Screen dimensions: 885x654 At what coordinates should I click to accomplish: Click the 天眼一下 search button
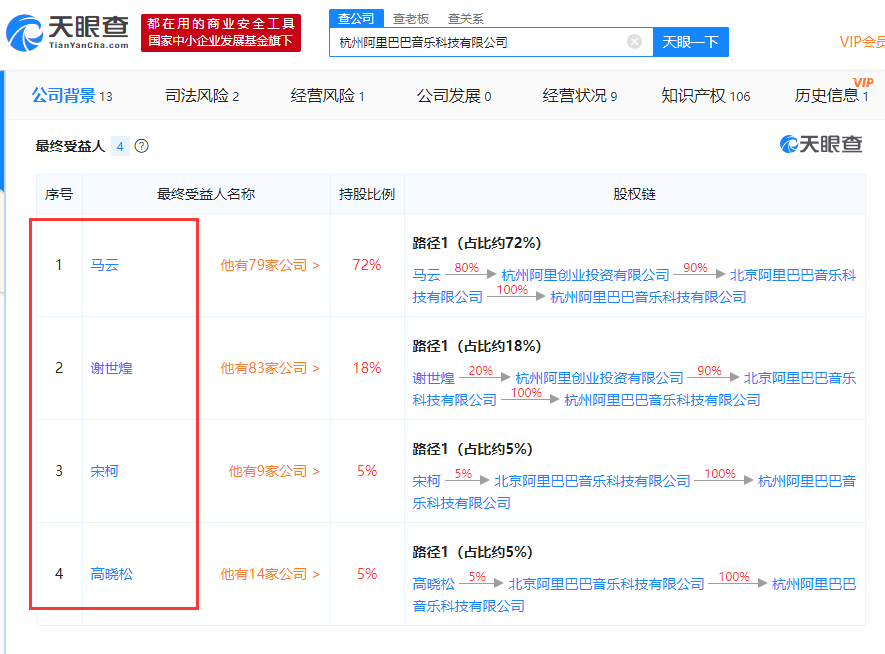pyautogui.click(x=690, y=42)
